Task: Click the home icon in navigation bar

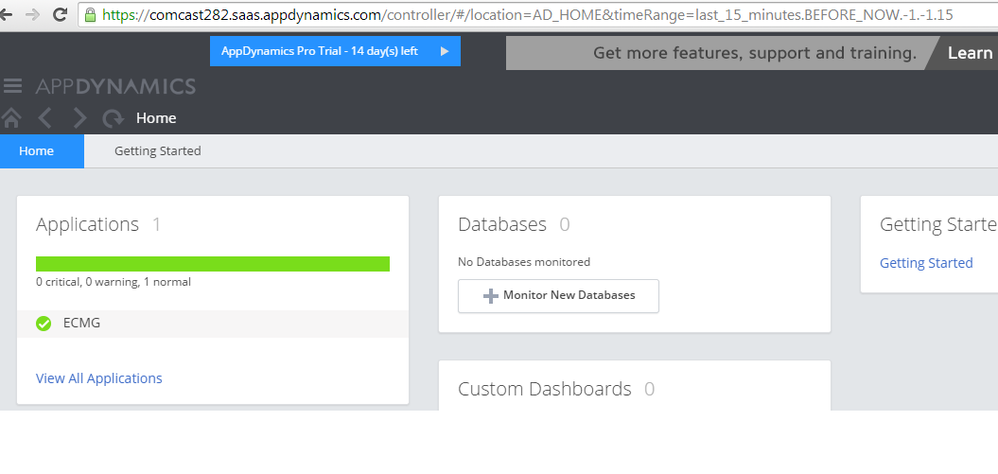Action: (12, 118)
